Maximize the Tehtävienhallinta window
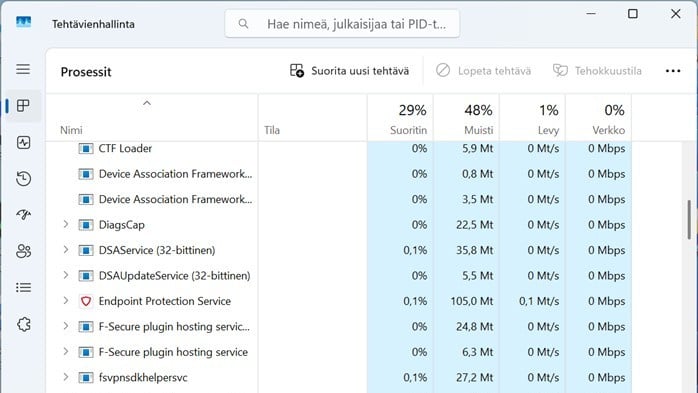Screen dimensions: 698x393 coord(633,14)
